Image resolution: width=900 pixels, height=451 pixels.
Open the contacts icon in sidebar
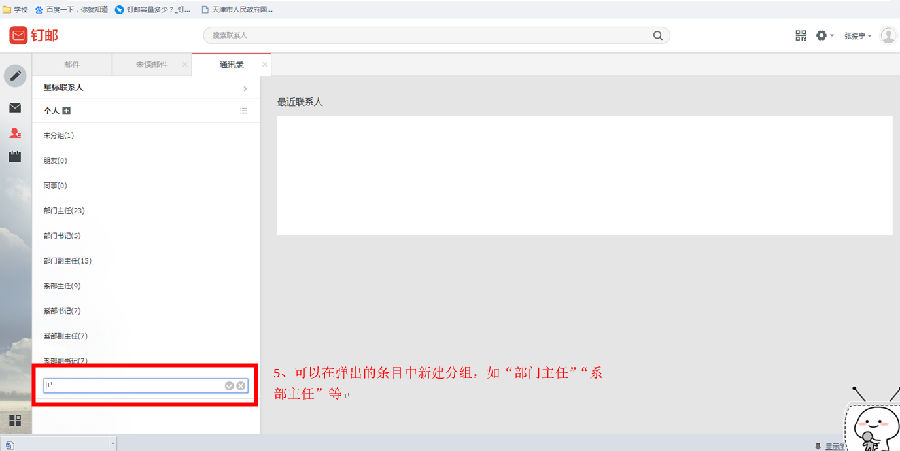[x=15, y=132]
